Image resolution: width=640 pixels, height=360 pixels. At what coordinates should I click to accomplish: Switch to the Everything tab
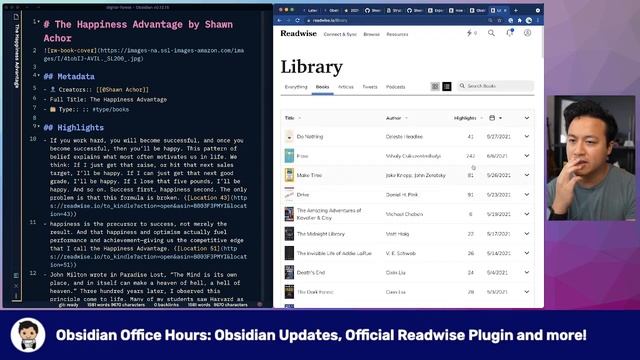pos(296,87)
